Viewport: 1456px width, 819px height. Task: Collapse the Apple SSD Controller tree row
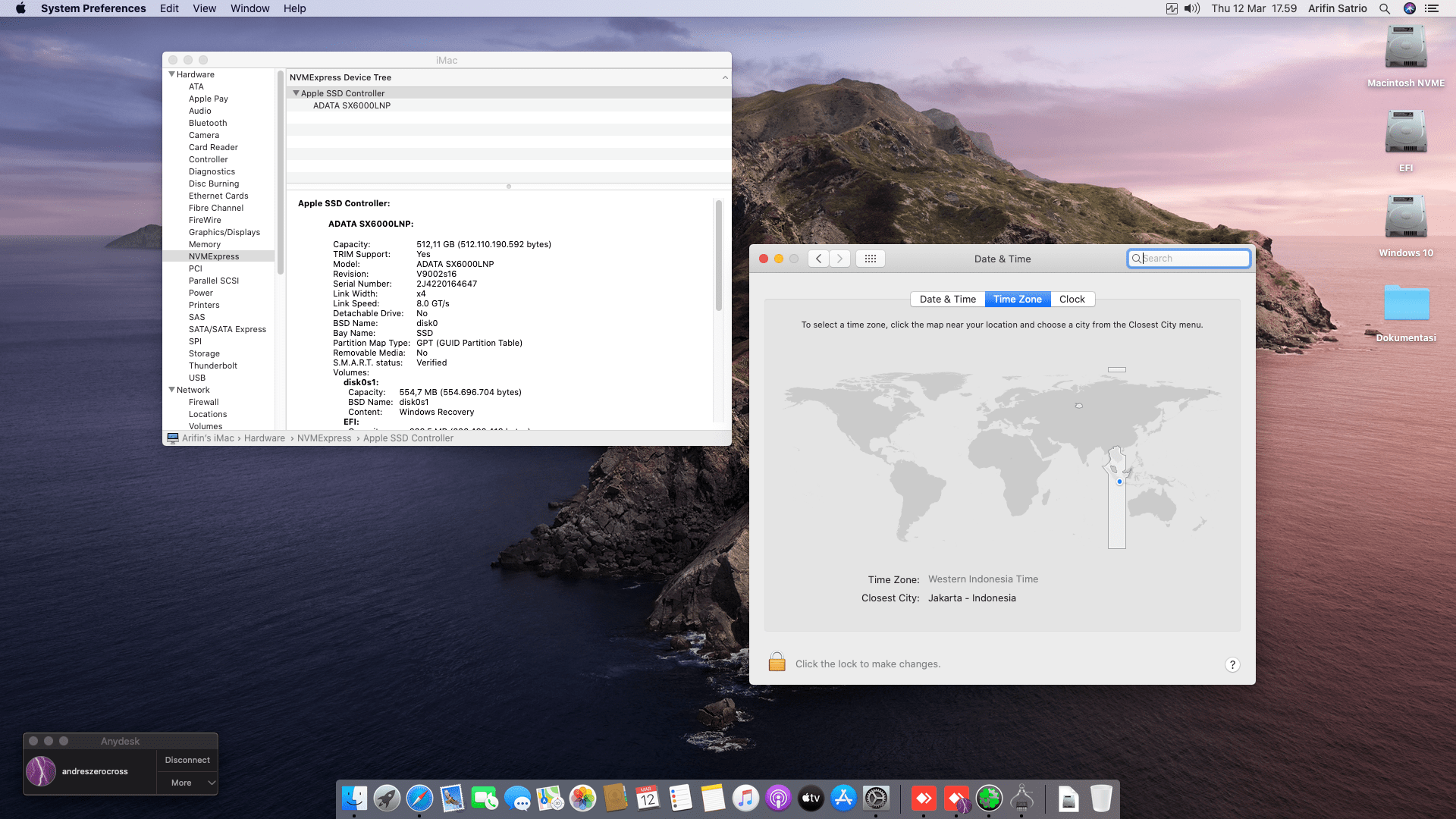(296, 93)
